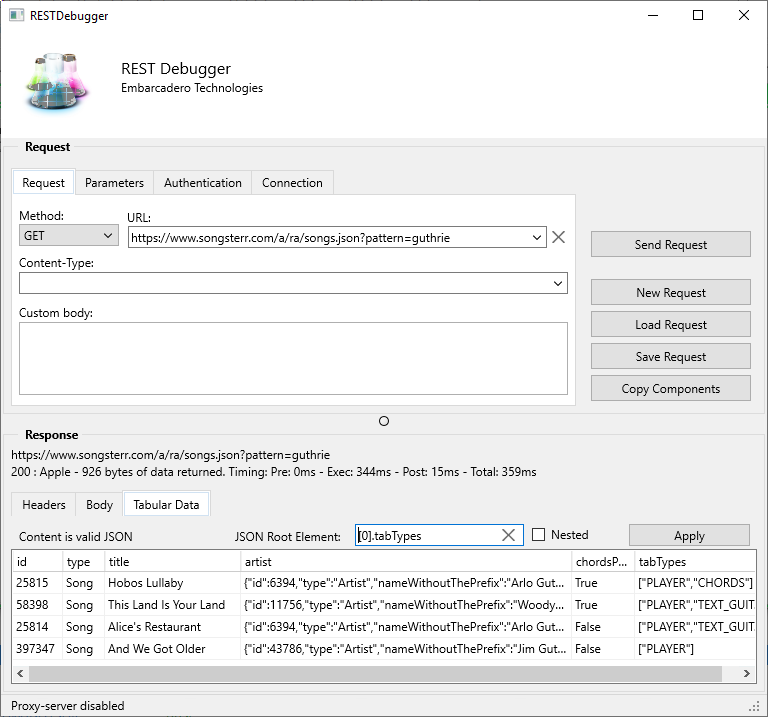Click the REST Debugger flask logo

click(56, 81)
